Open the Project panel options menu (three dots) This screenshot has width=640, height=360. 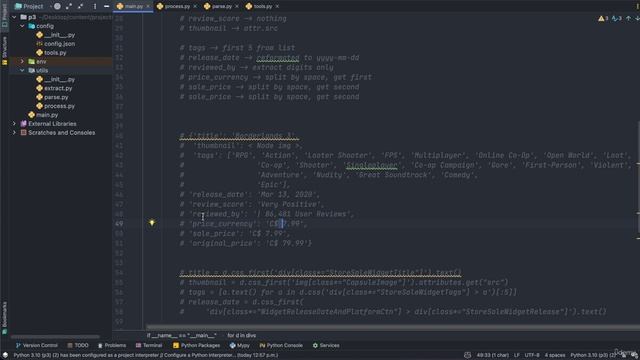tap(95, 6)
